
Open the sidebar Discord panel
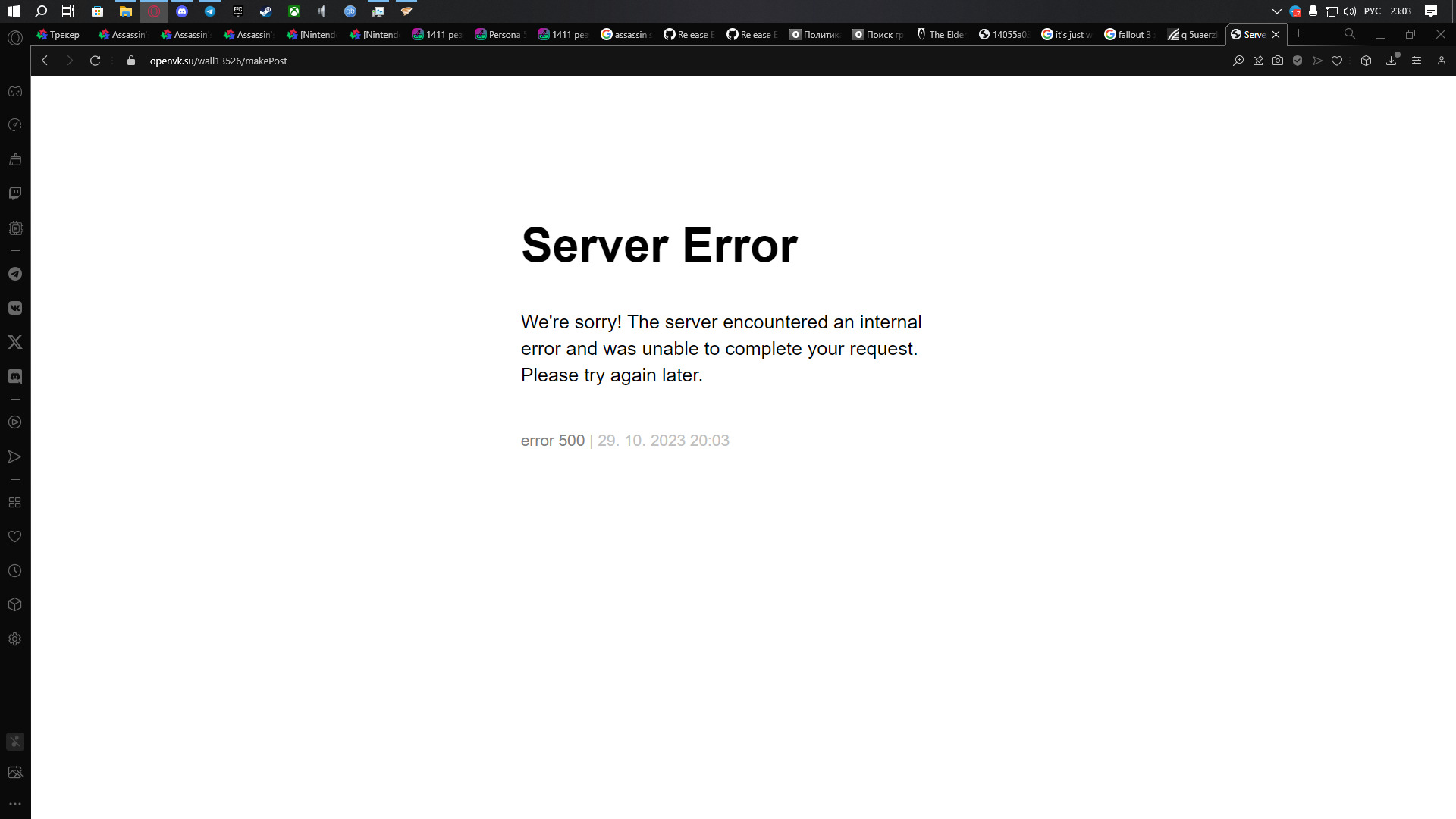pyautogui.click(x=14, y=376)
